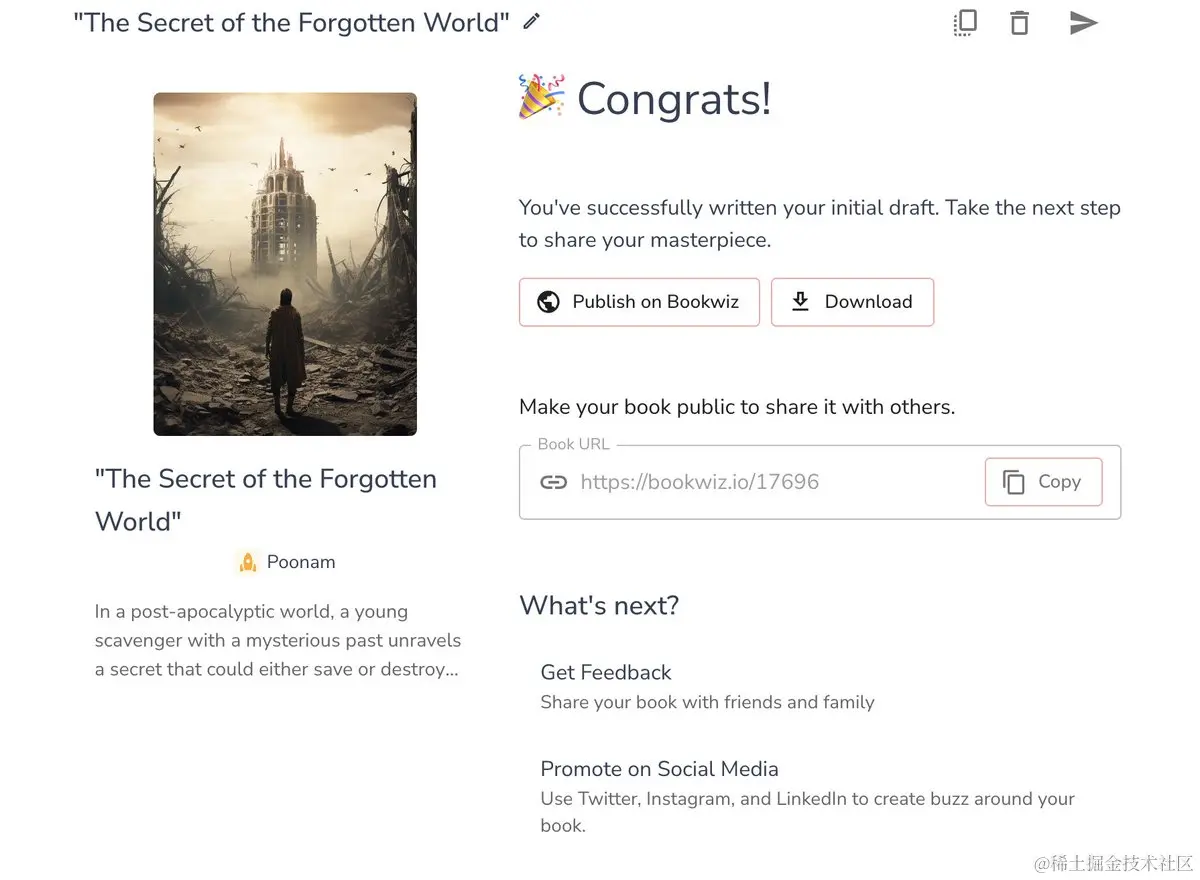Click the chain link icon in the Book URL field
This screenshot has height=880, width=1200.
point(553,482)
